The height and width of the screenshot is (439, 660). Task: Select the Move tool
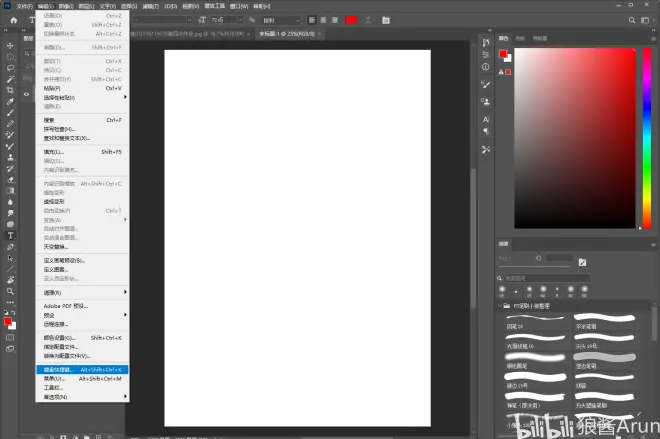pyautogui.click(x=10, y=45)
